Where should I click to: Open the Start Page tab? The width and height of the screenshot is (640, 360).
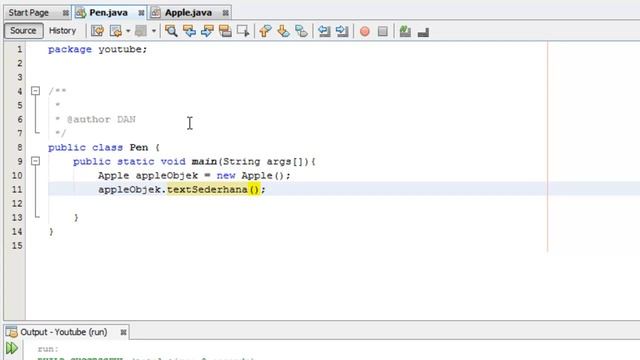(29, 13)
